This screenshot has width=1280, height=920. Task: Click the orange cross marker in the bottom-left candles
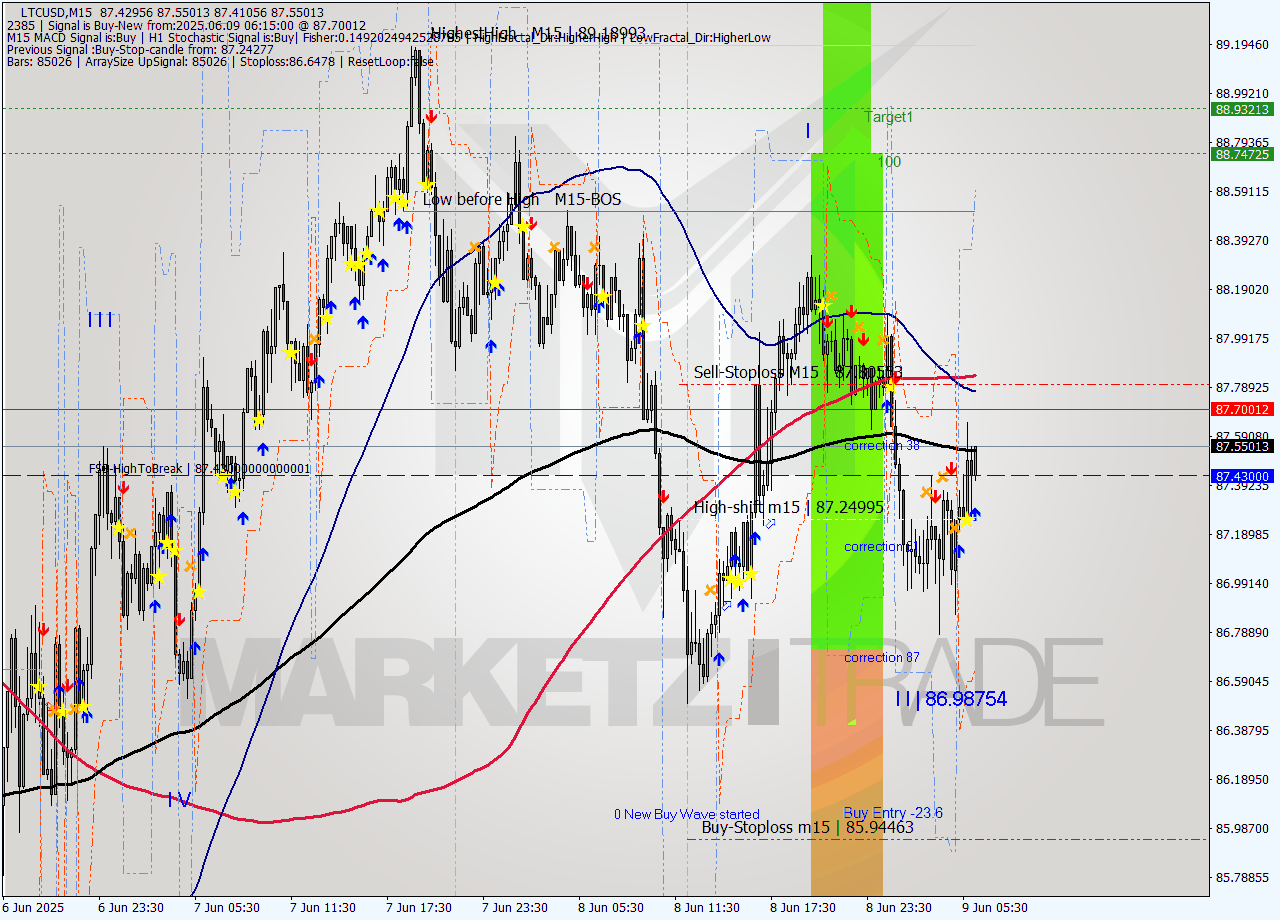pos(55,710)
